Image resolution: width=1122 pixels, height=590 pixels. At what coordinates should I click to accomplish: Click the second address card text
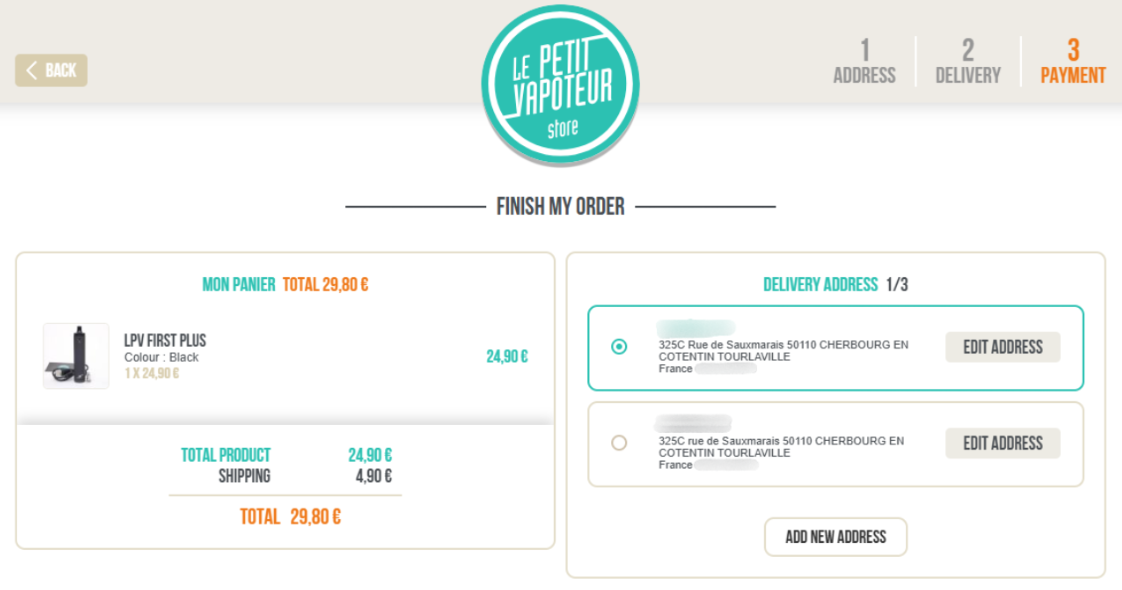(x=781, y=447)
